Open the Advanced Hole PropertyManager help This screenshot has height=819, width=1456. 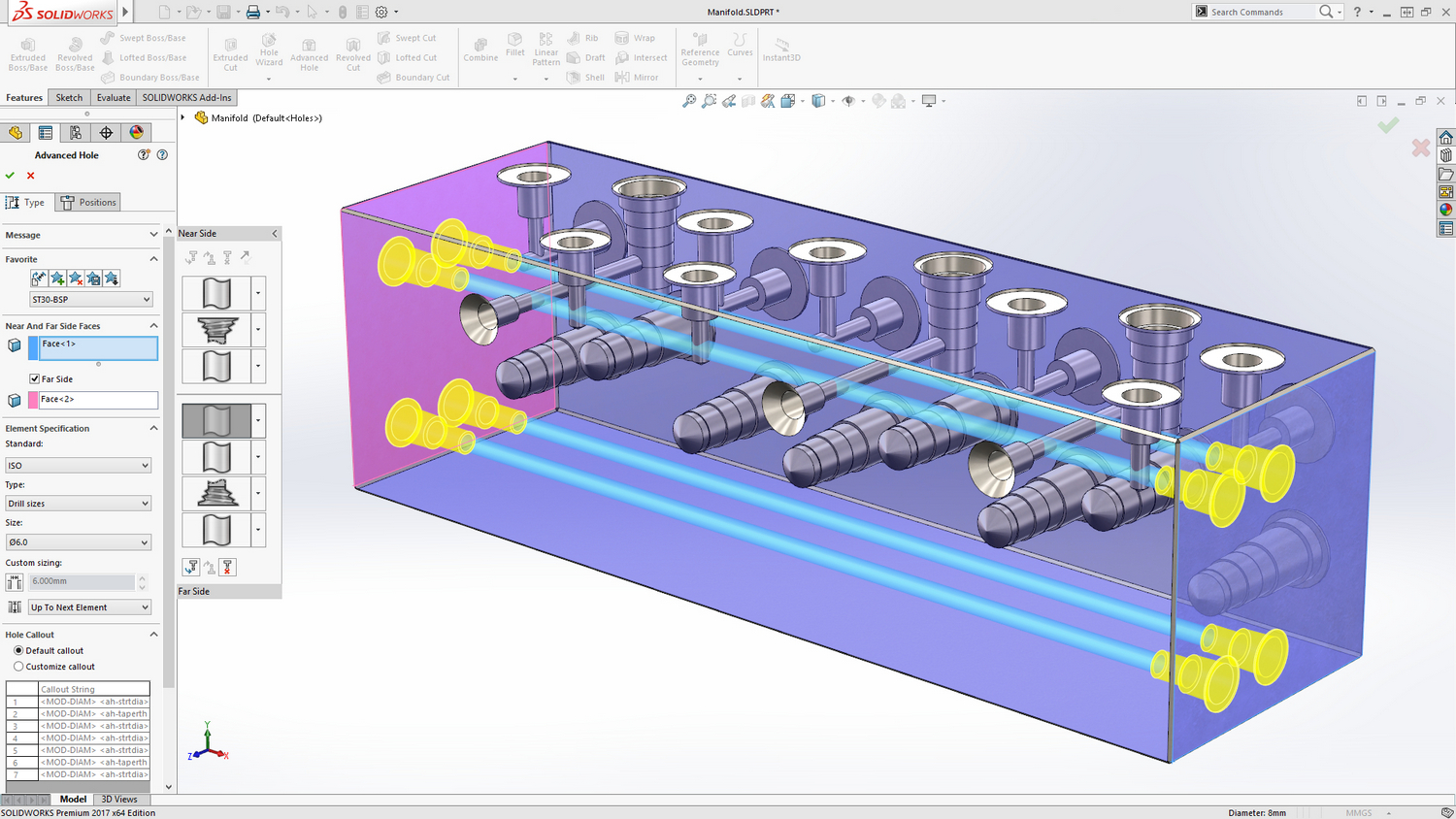(161, 154)
